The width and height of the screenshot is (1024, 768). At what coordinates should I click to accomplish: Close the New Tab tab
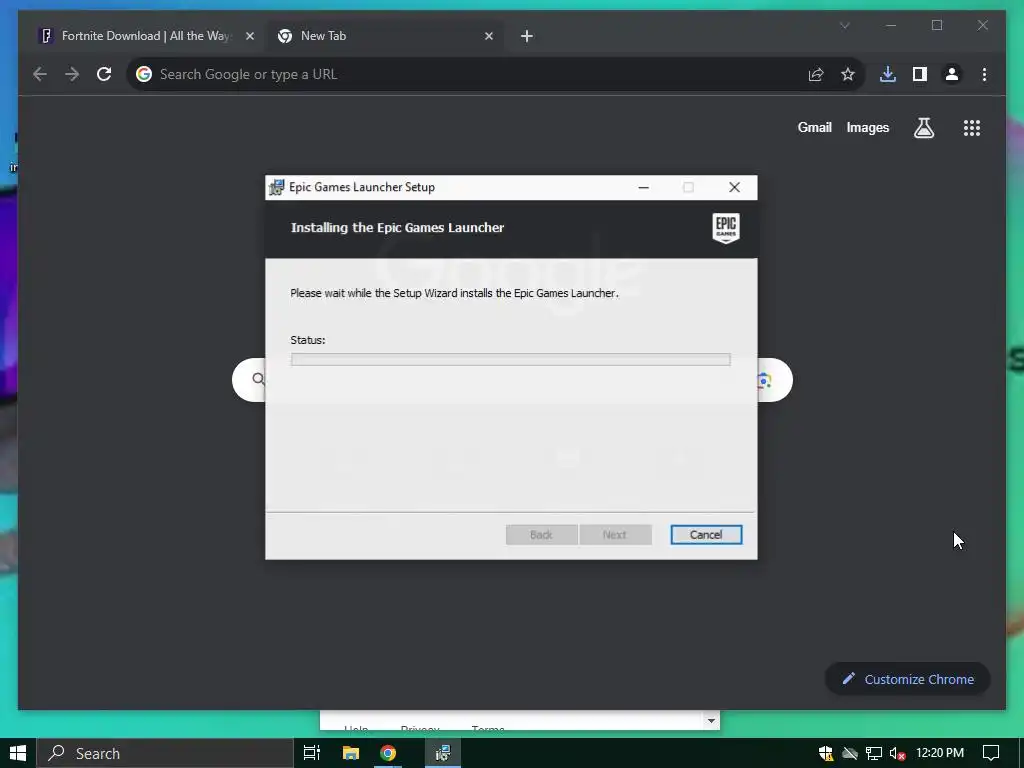[488, 36]
